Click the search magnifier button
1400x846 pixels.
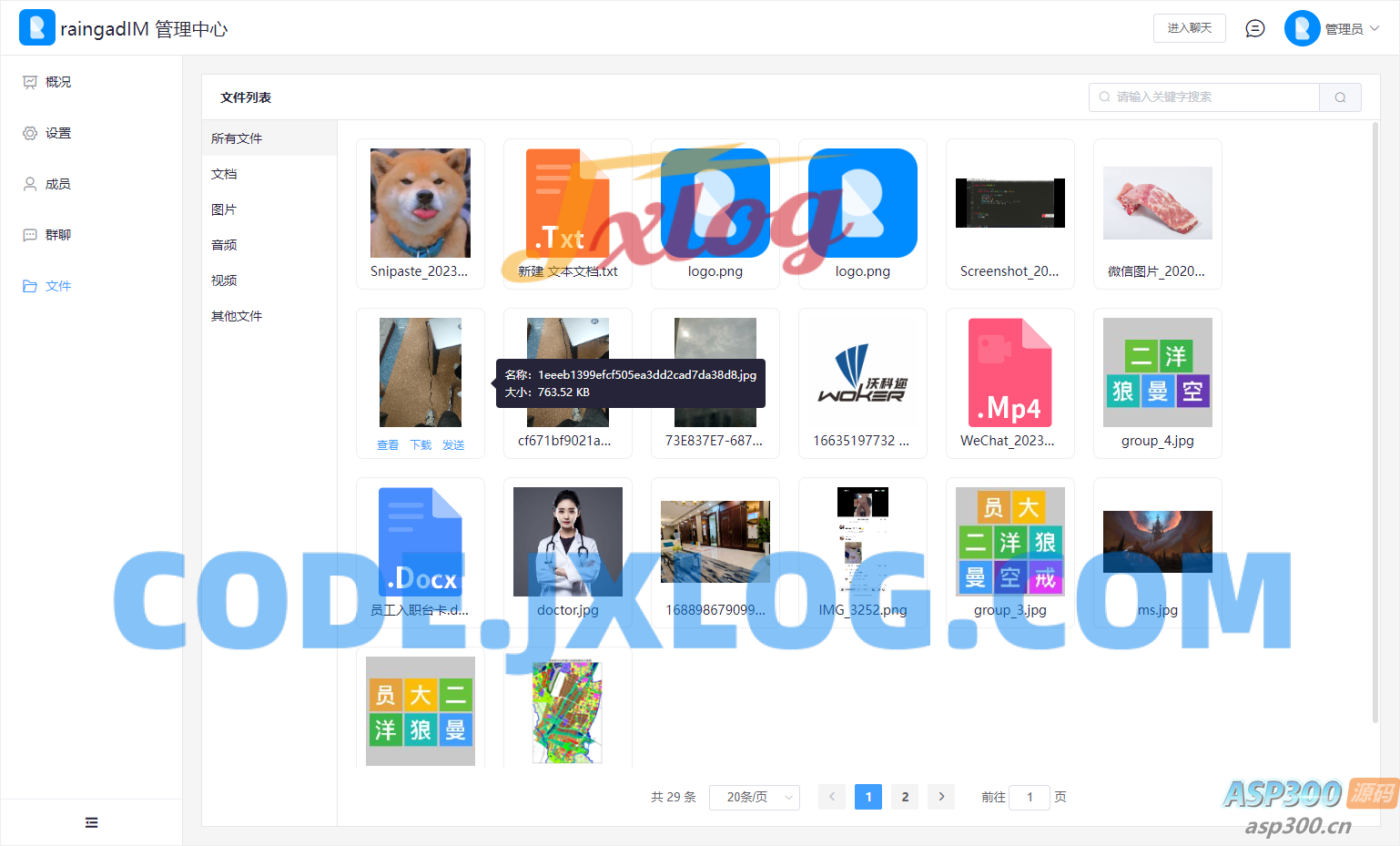(1340, 97)
